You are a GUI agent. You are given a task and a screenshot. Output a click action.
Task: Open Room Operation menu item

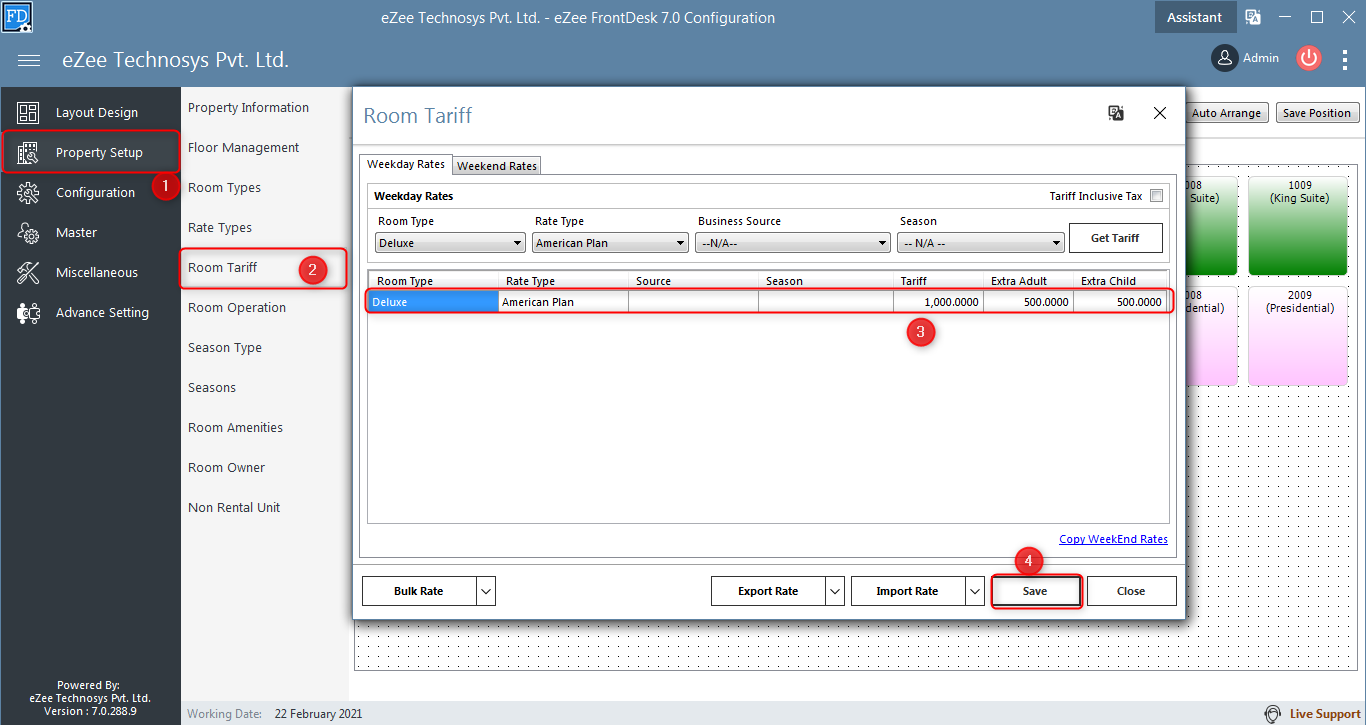coord(237,308)
